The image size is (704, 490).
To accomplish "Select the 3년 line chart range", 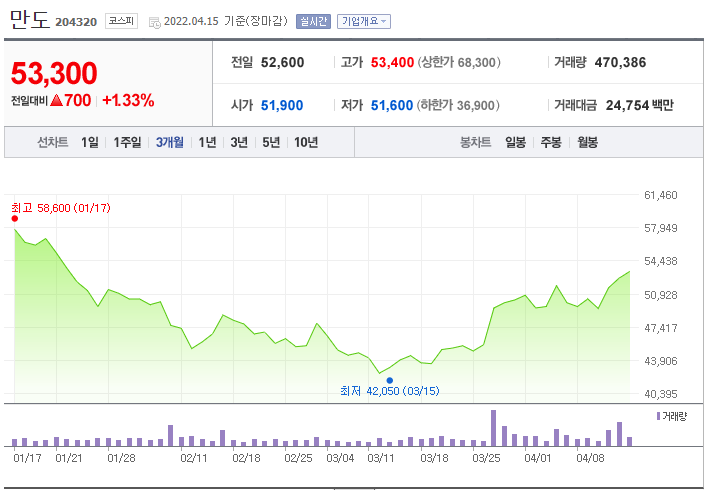I will point(239,142).
